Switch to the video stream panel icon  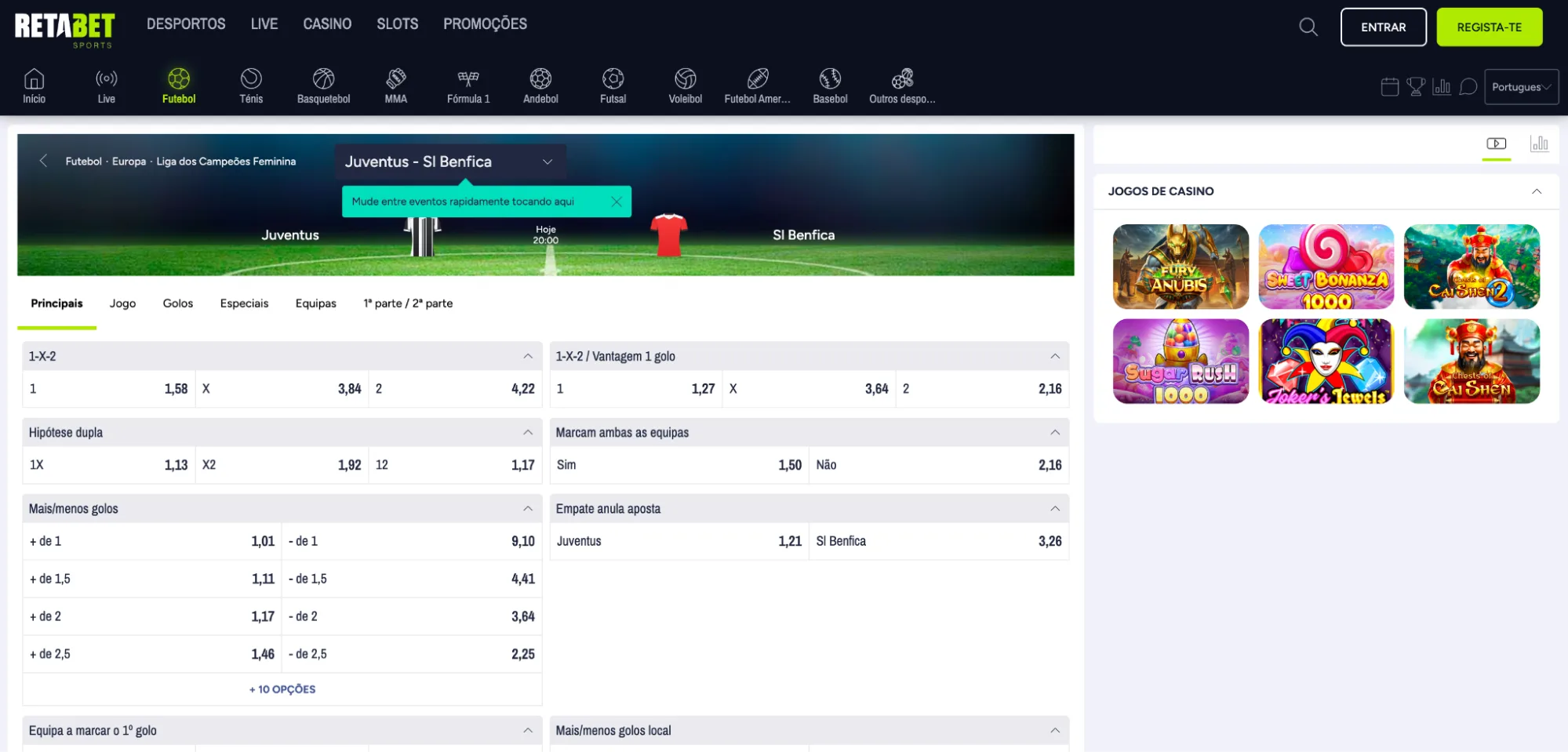tap(1497, 143)
